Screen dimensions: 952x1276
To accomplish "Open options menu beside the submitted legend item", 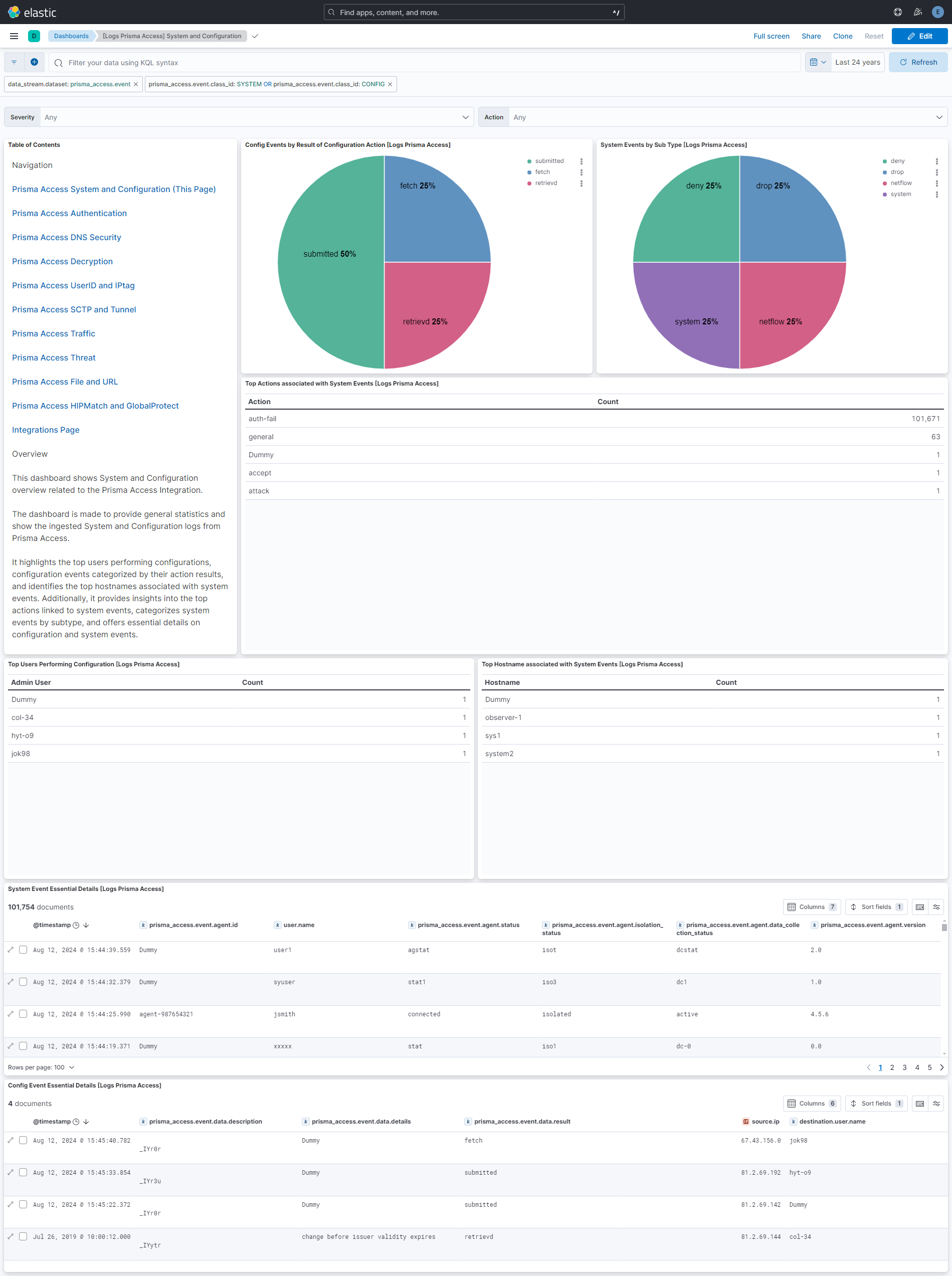I will tap(582, 161).
